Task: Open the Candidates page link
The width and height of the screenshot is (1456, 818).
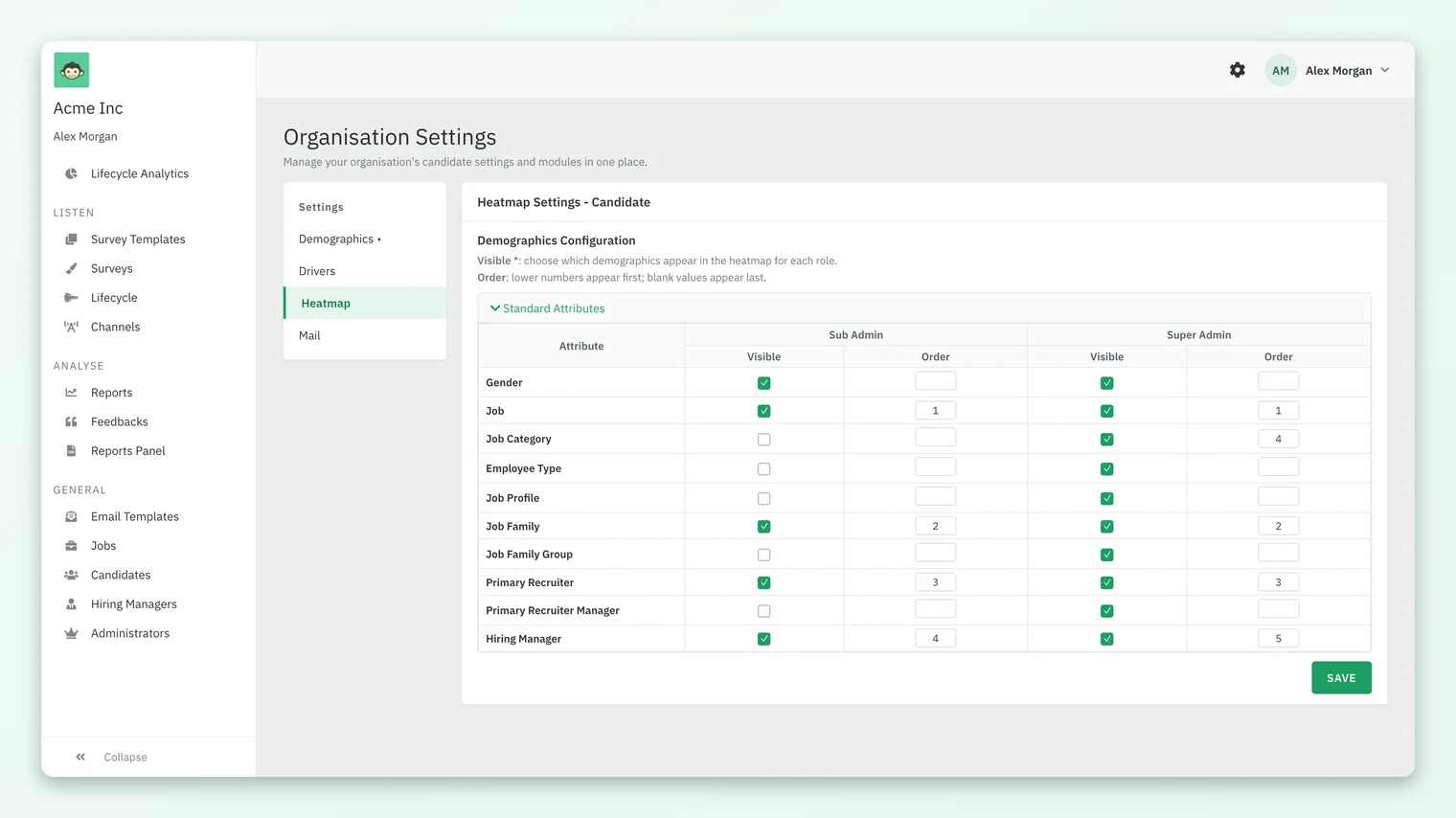Action: pos(121,575)
